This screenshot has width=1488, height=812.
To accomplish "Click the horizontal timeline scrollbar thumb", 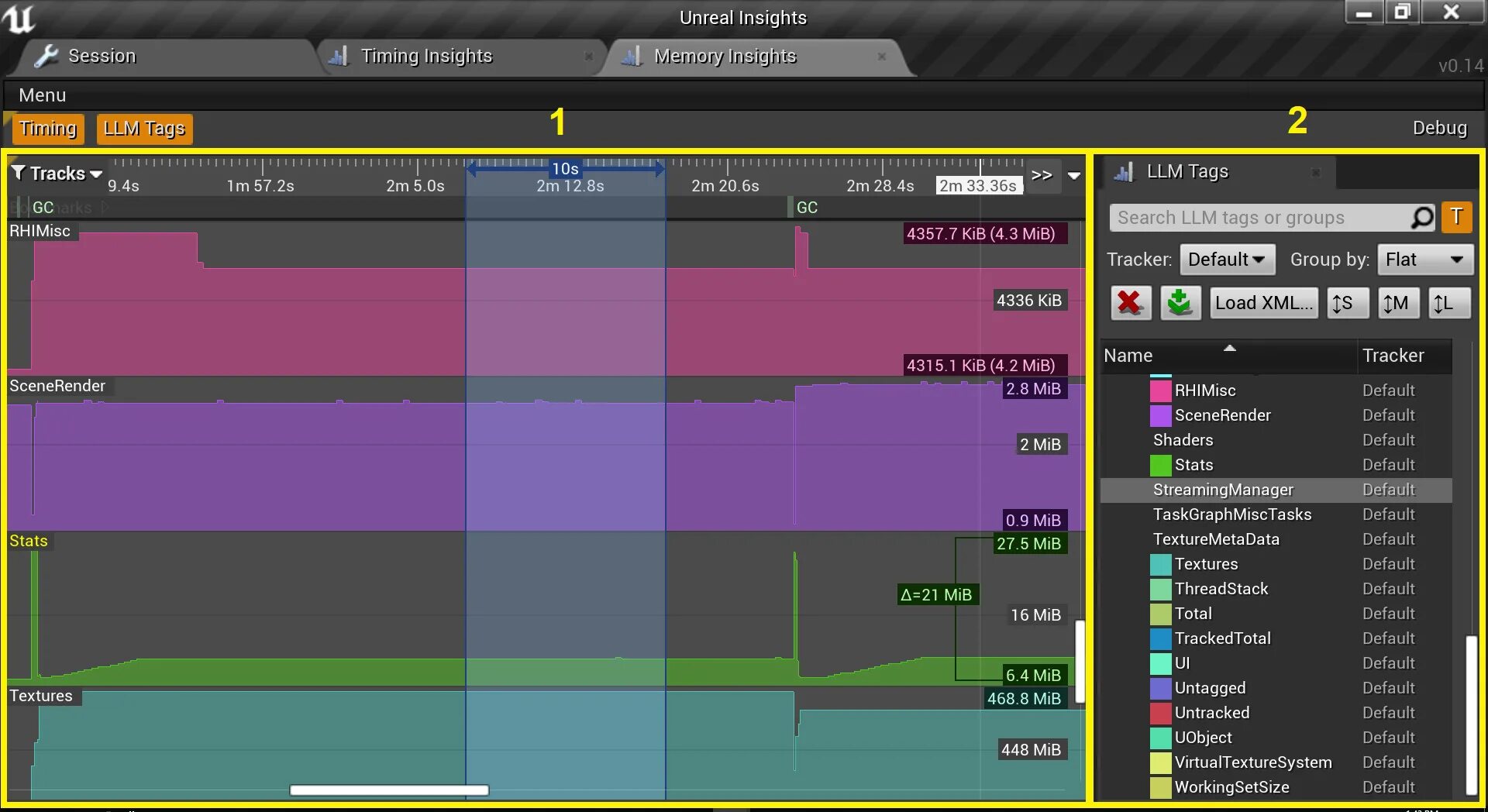I will click(389, 790).
